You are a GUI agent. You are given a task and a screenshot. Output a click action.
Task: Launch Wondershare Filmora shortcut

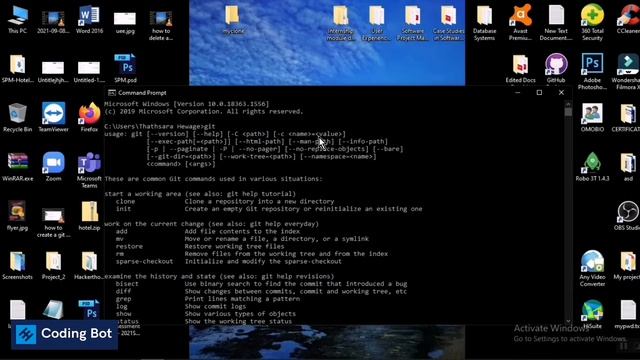(627, 72)
